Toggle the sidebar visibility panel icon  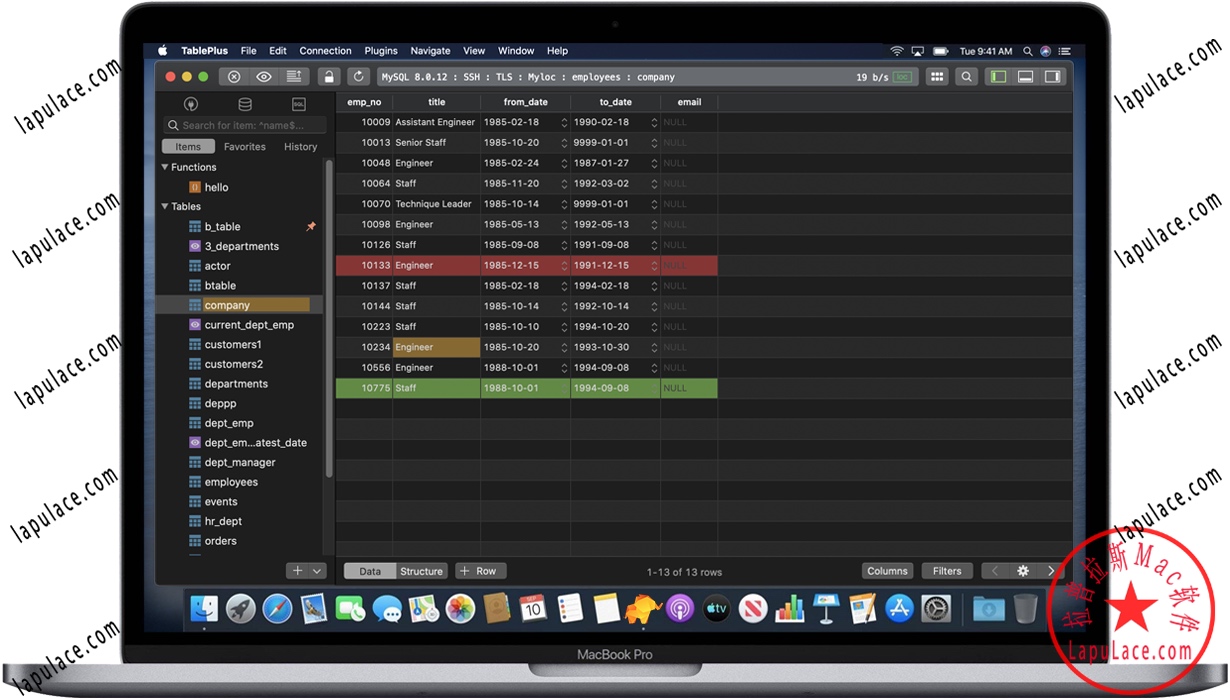tap(998, 76)
